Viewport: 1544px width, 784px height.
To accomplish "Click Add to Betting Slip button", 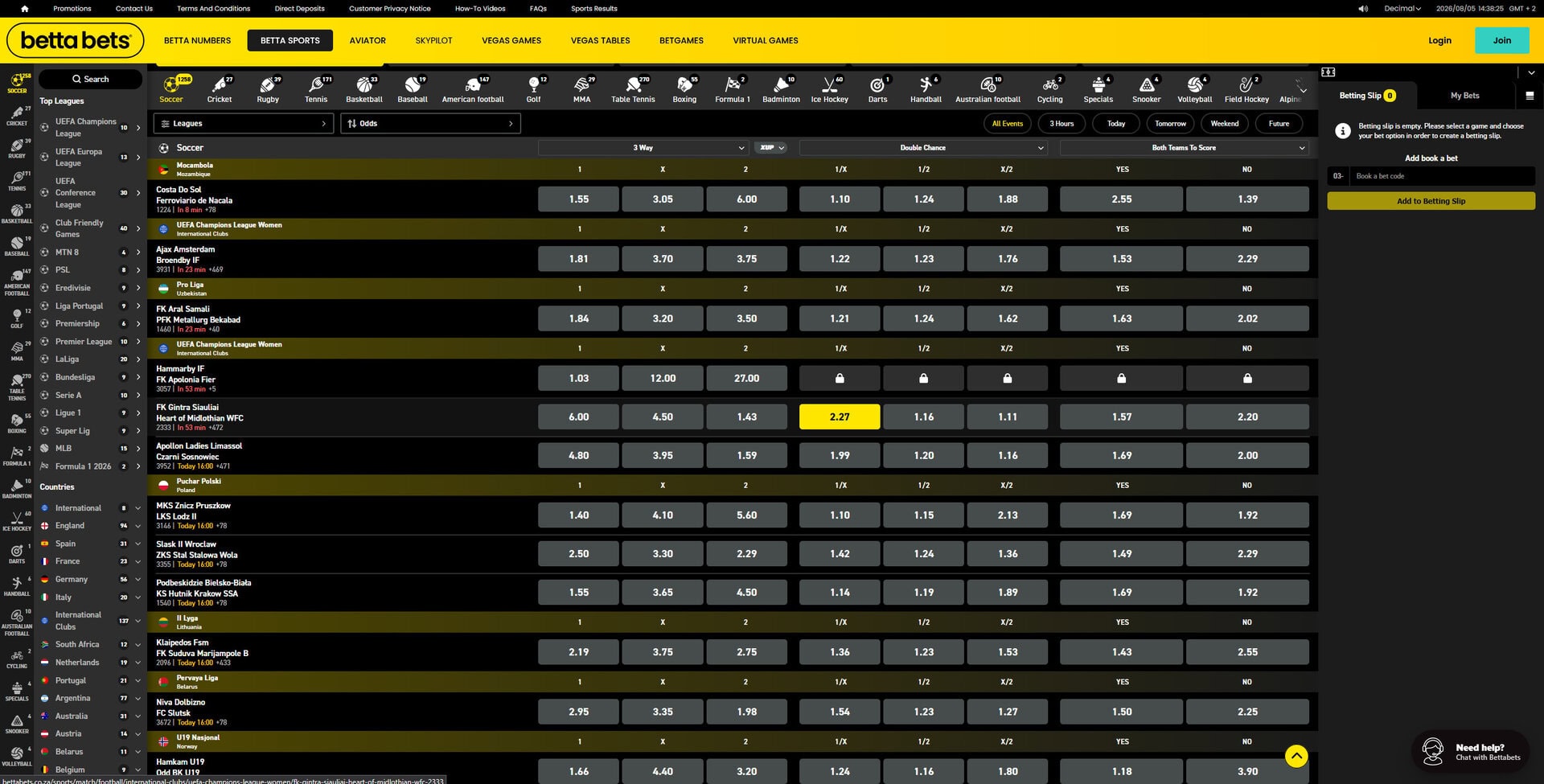I will [x=1431, y=201].
